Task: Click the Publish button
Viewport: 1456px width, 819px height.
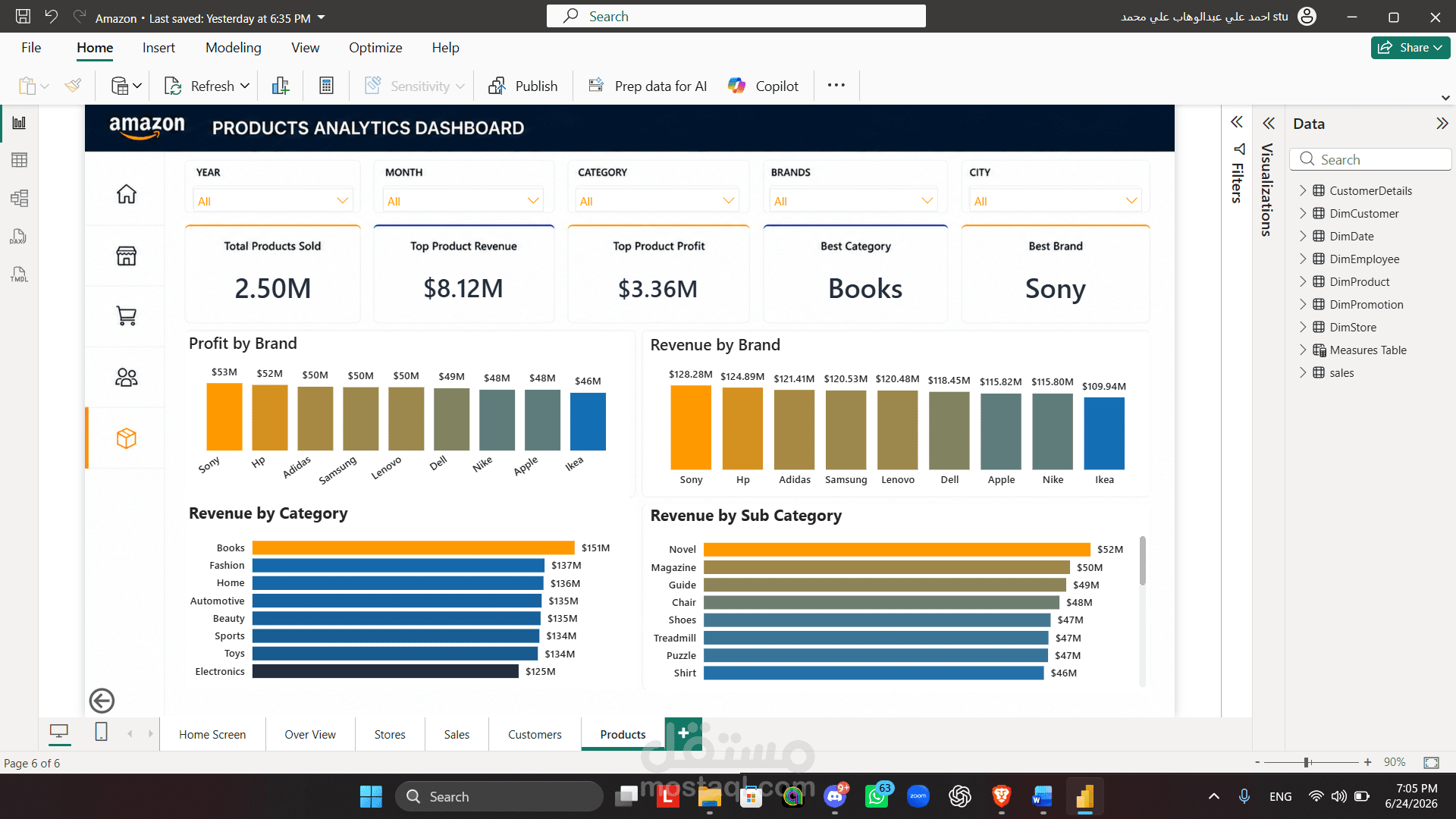Action: click(x=523, y=86)
